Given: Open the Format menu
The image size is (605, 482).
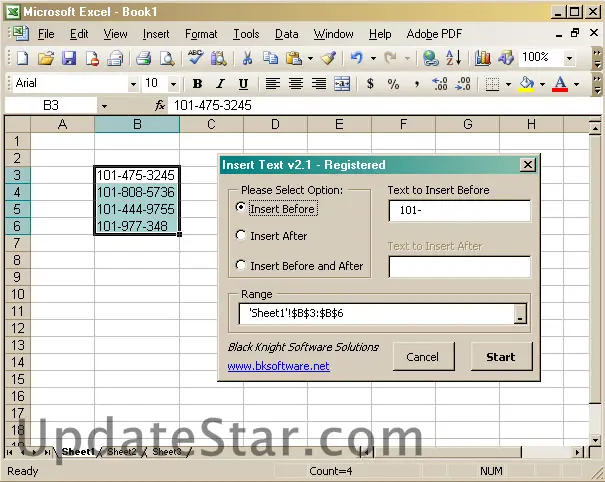Looking at the screenshot, I should [201, 34].
